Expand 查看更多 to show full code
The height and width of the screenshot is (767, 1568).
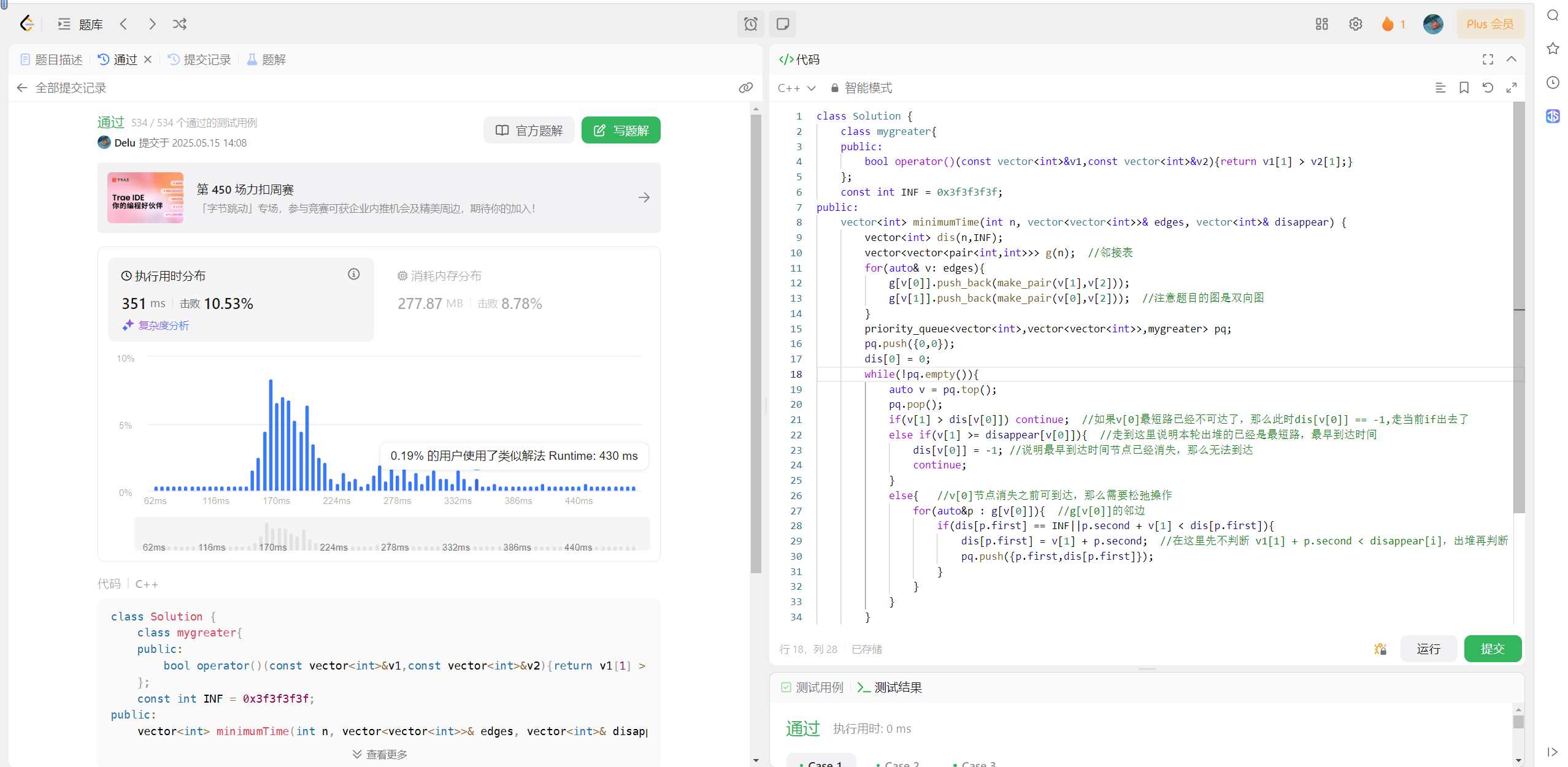pyautogui.click(x=379, y=754)
